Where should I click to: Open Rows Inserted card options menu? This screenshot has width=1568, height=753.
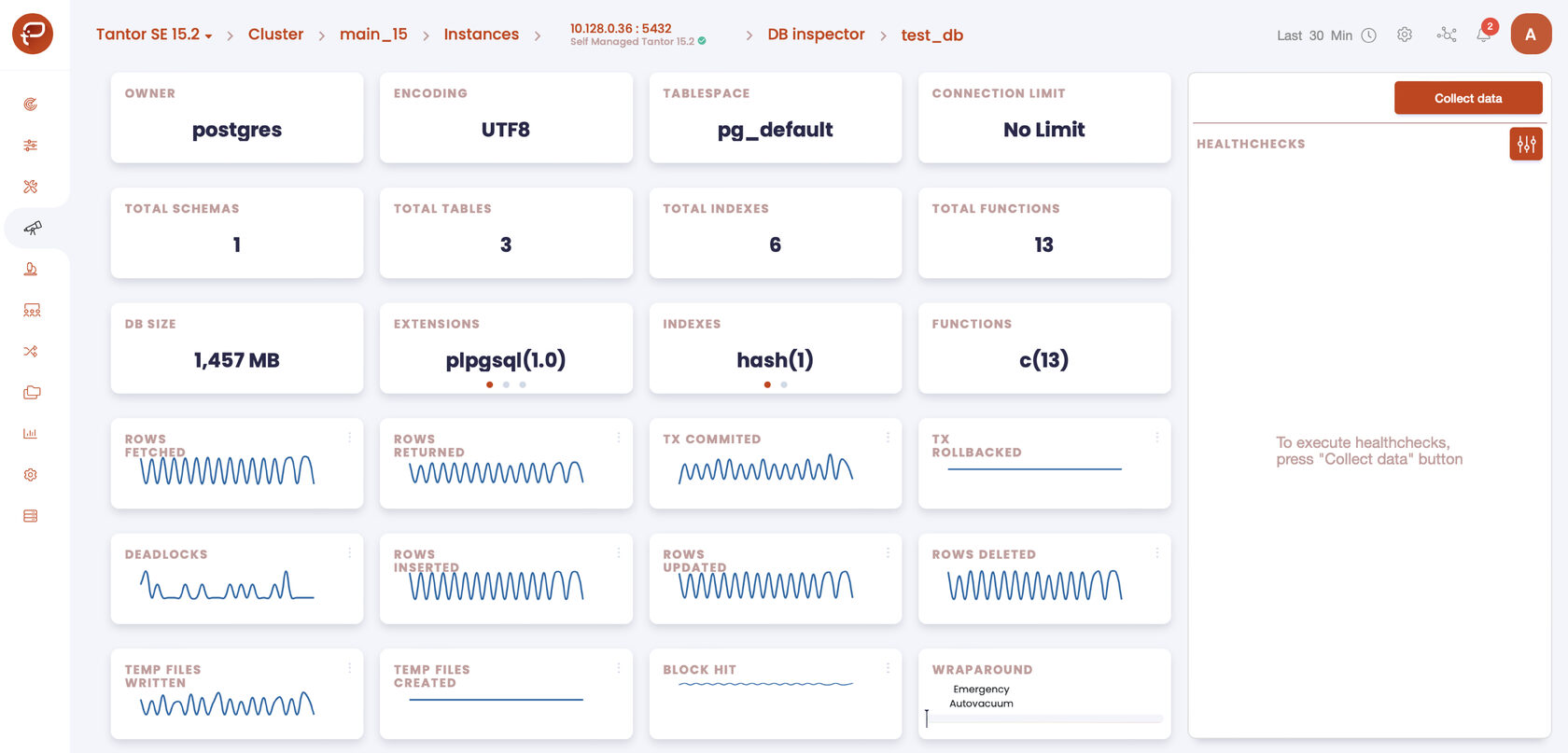click(x=619, y=552)
